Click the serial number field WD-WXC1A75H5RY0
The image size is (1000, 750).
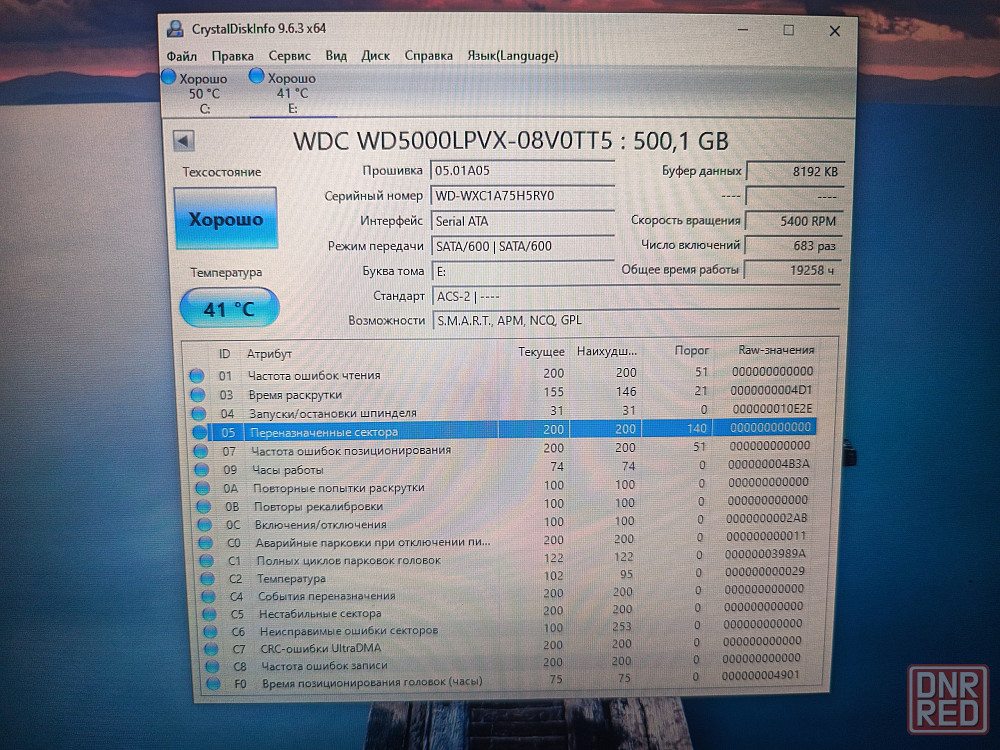(x=522, y=196)
